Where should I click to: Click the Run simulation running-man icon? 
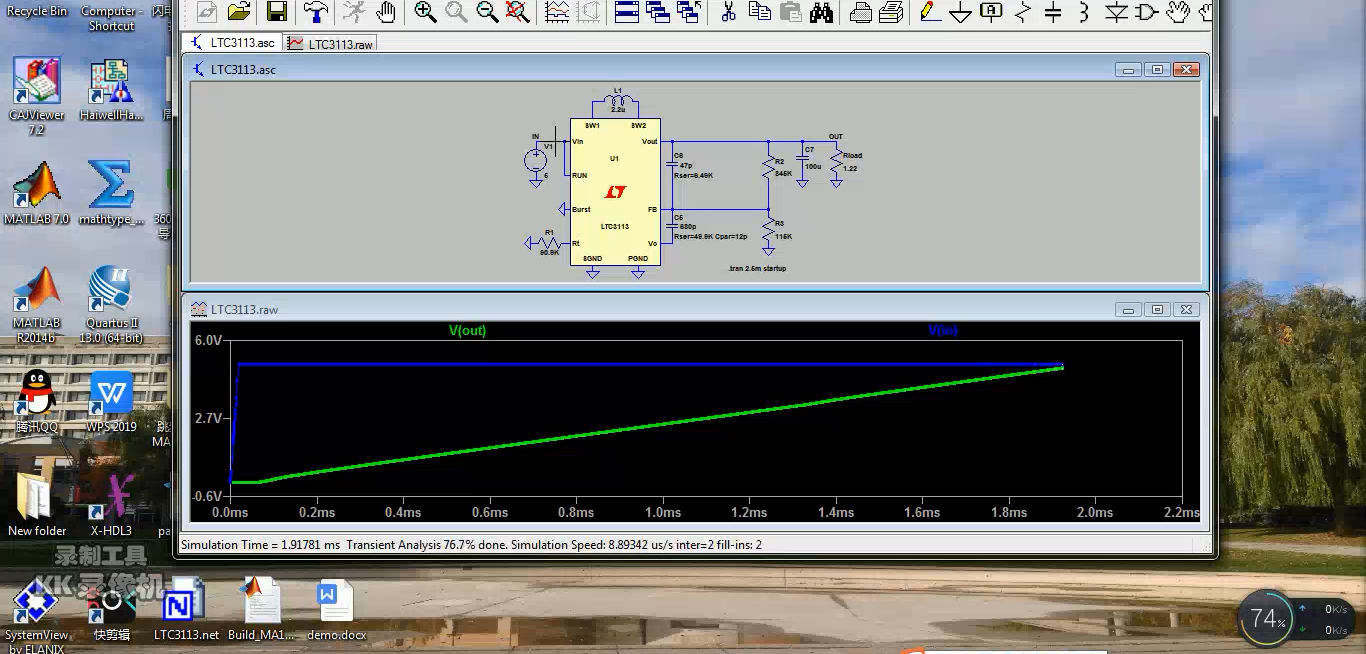pyautogui.click(x=353, y=12)
